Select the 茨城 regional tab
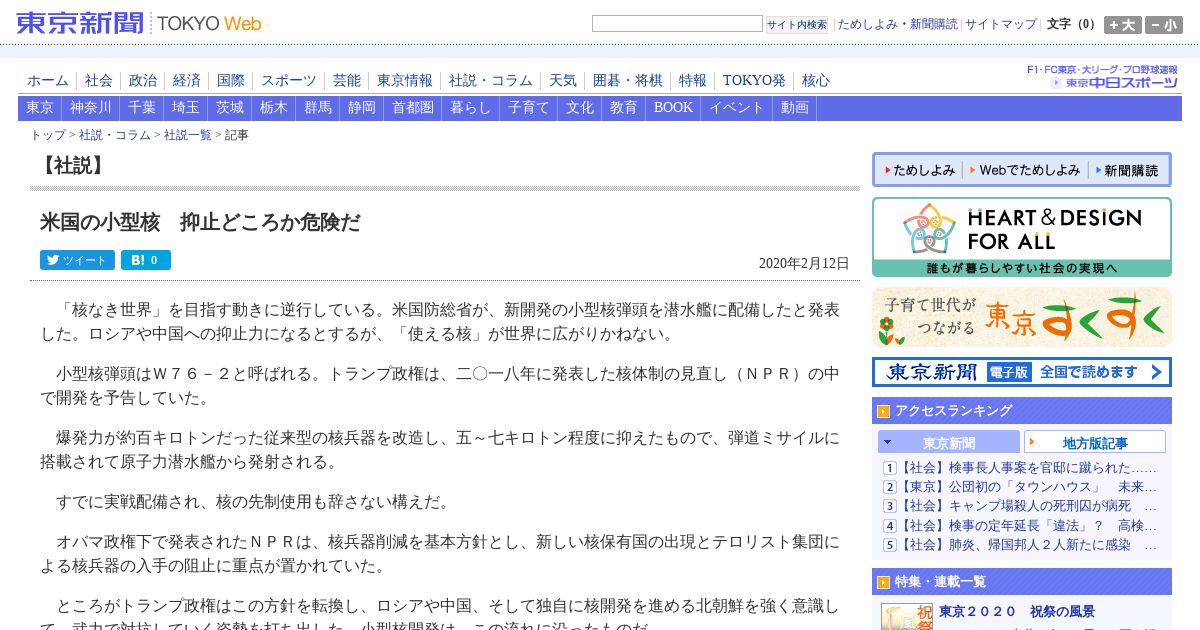The height and width of the screenshot is (630, 1200). point(230,108)
